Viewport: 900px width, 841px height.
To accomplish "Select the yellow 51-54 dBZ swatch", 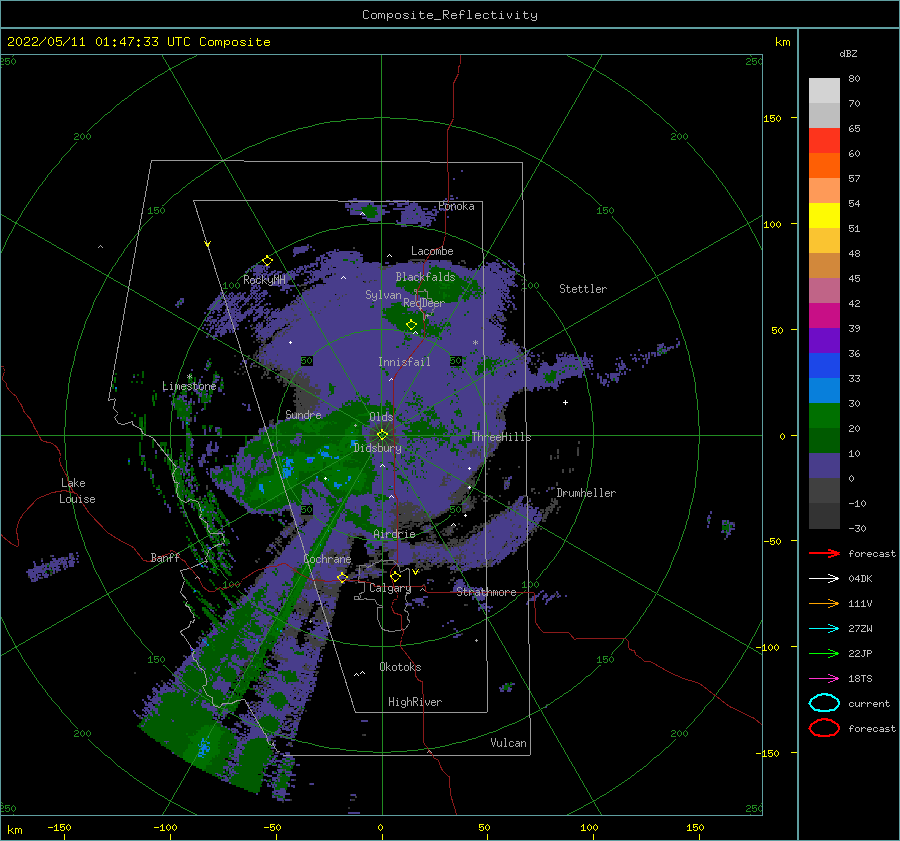I will pos(824,216).
